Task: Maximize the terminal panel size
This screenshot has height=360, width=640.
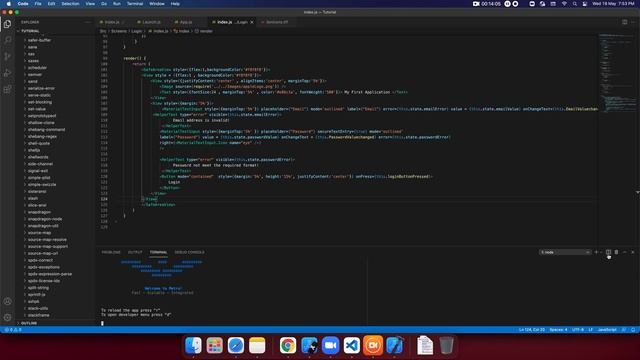Action: coord(624,252)
